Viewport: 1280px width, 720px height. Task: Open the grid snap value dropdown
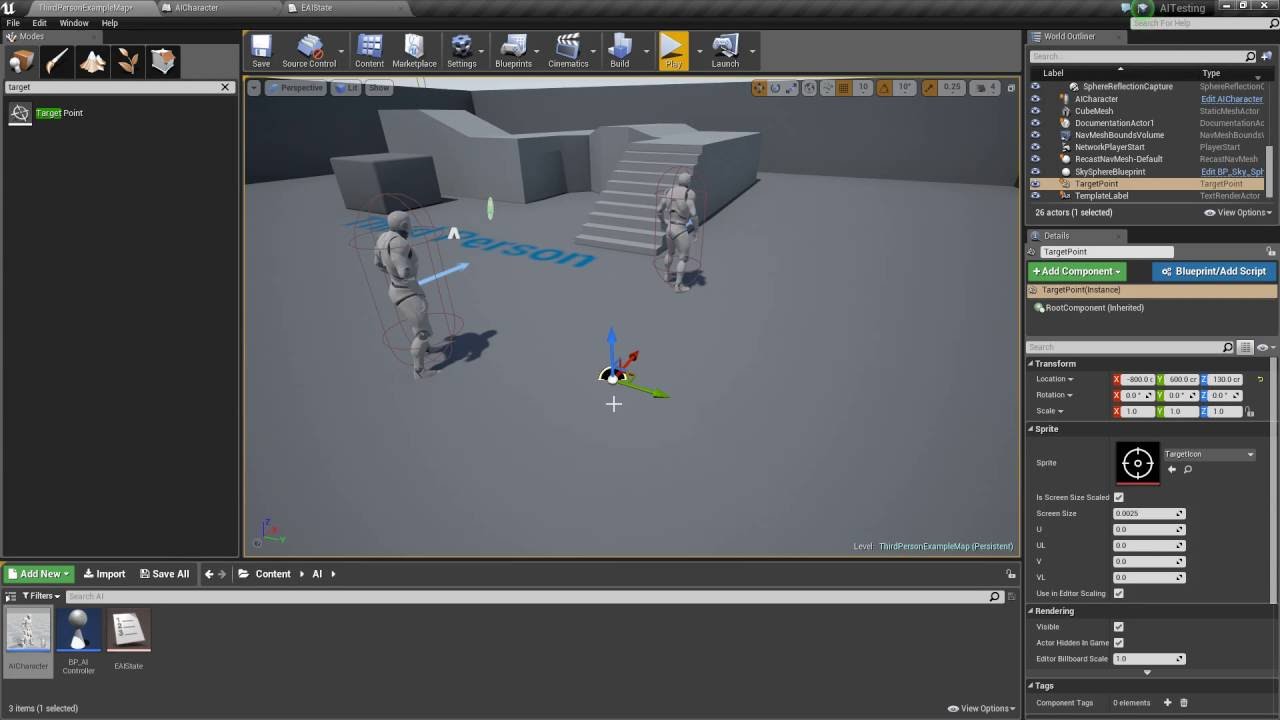863,88
